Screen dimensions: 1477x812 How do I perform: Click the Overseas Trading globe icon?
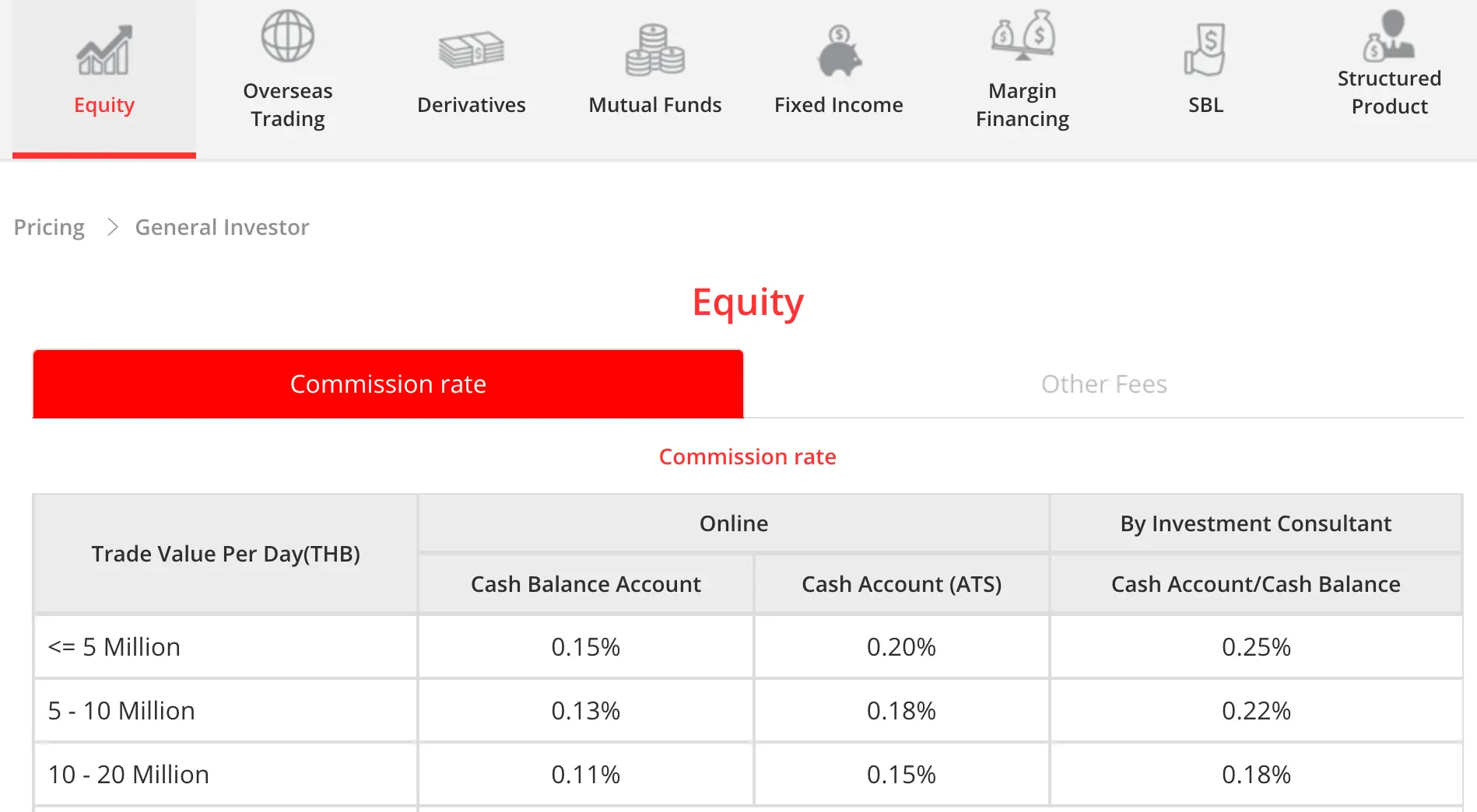[x=287, y=37]
